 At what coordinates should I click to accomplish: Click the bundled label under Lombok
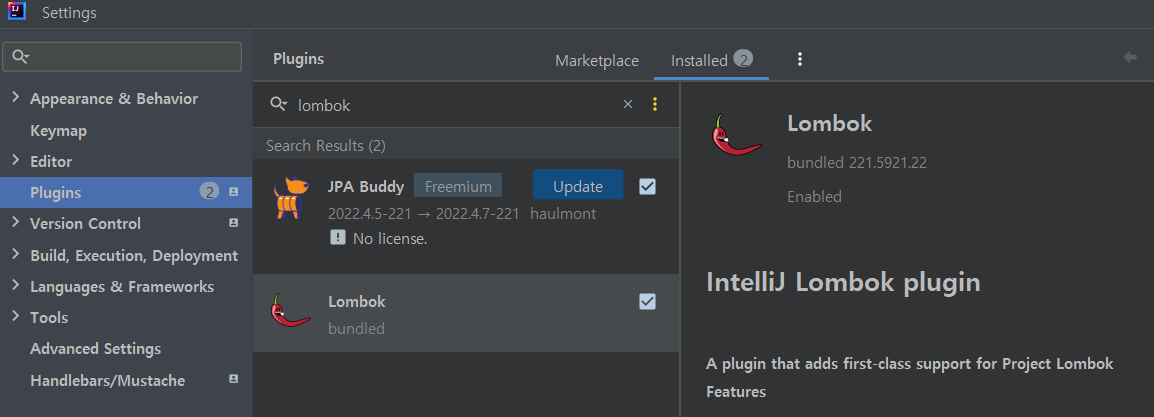pos(356,328)
